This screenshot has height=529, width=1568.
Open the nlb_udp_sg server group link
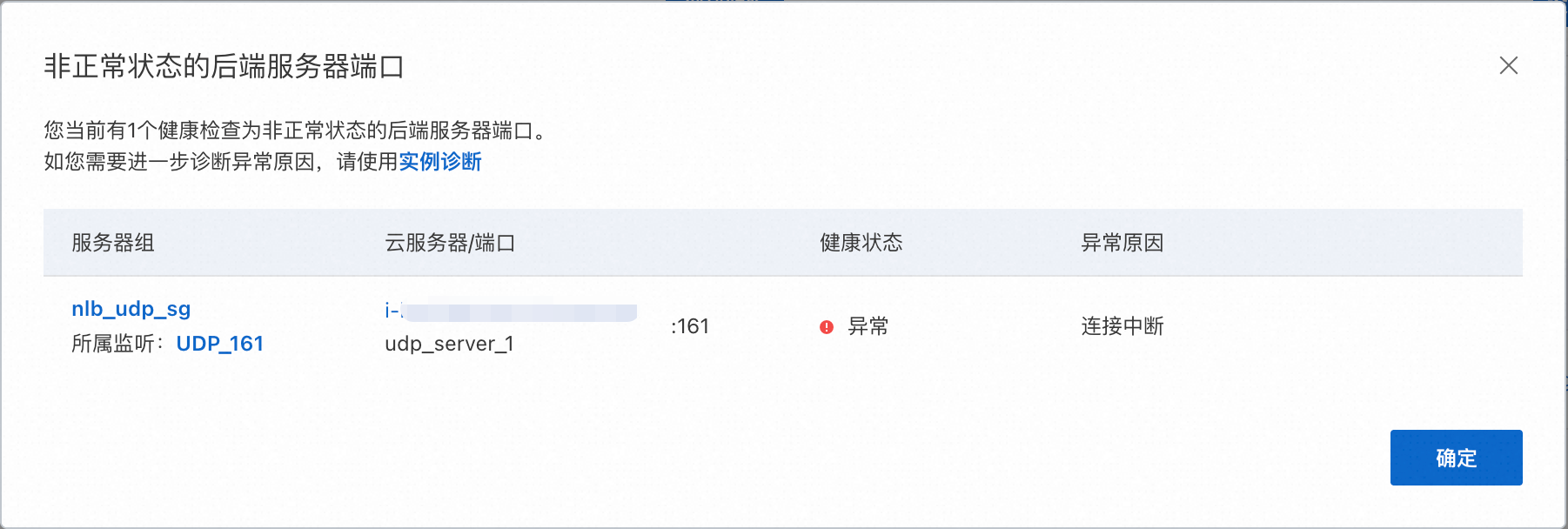point(131,309)
